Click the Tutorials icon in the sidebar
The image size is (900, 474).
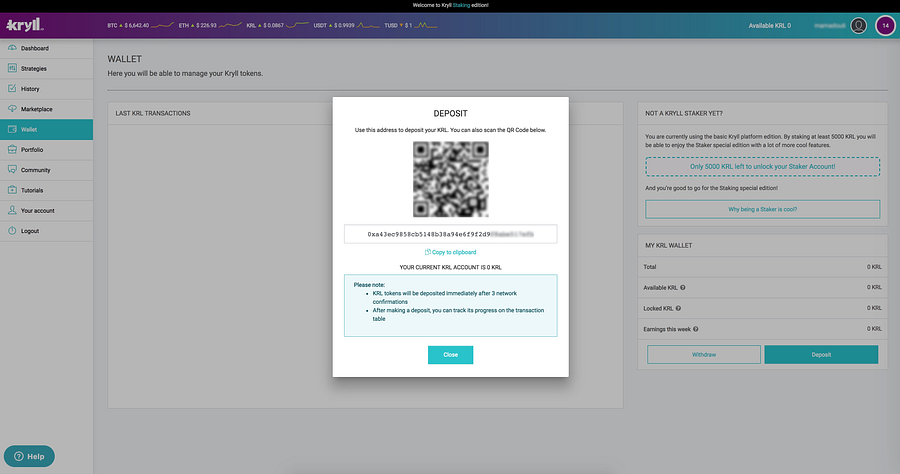pyautogui.click(x=12, y=190)
